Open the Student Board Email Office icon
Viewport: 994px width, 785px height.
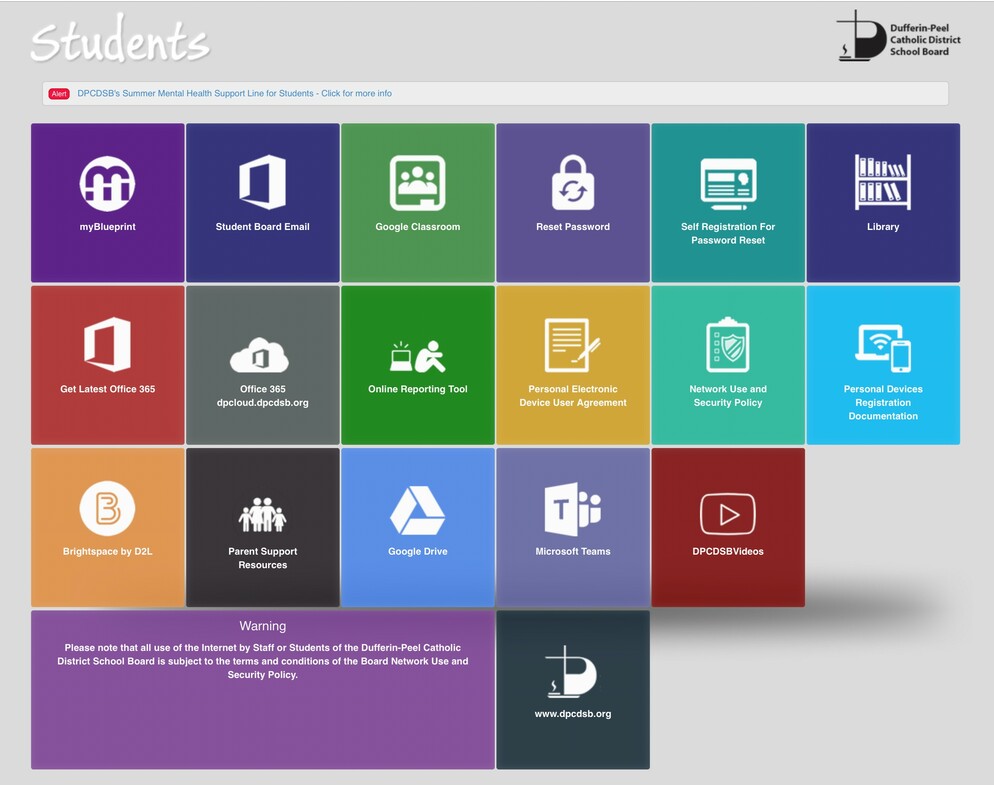click(262, 182)
